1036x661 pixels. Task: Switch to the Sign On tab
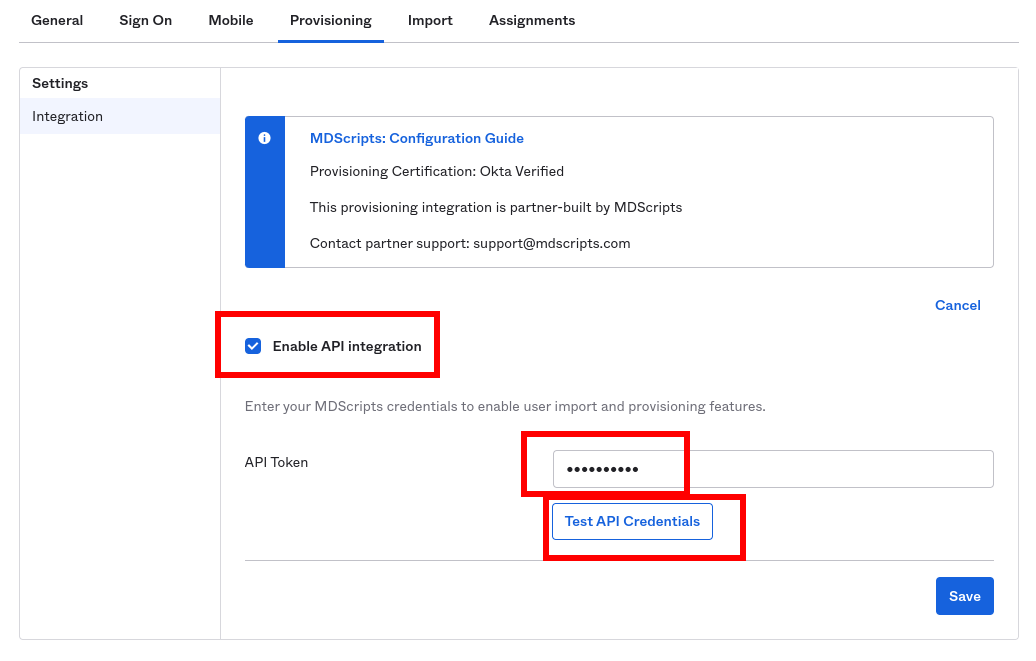145,20
